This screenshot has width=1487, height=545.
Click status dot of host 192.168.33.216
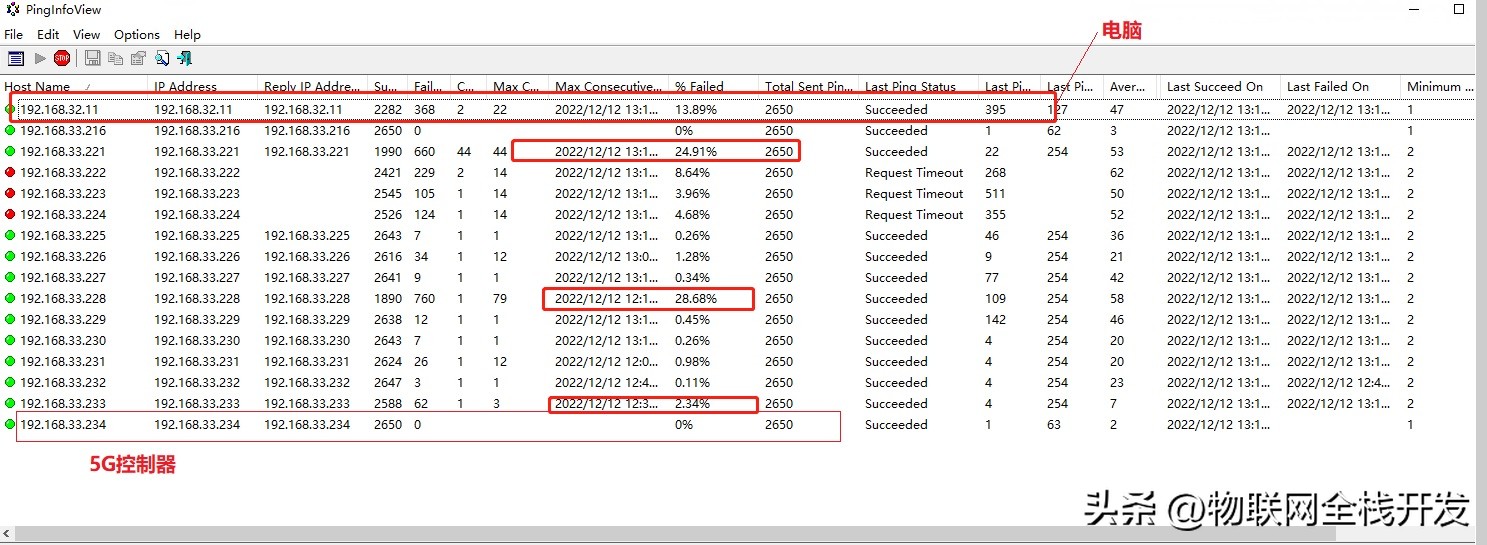(11, 131)
